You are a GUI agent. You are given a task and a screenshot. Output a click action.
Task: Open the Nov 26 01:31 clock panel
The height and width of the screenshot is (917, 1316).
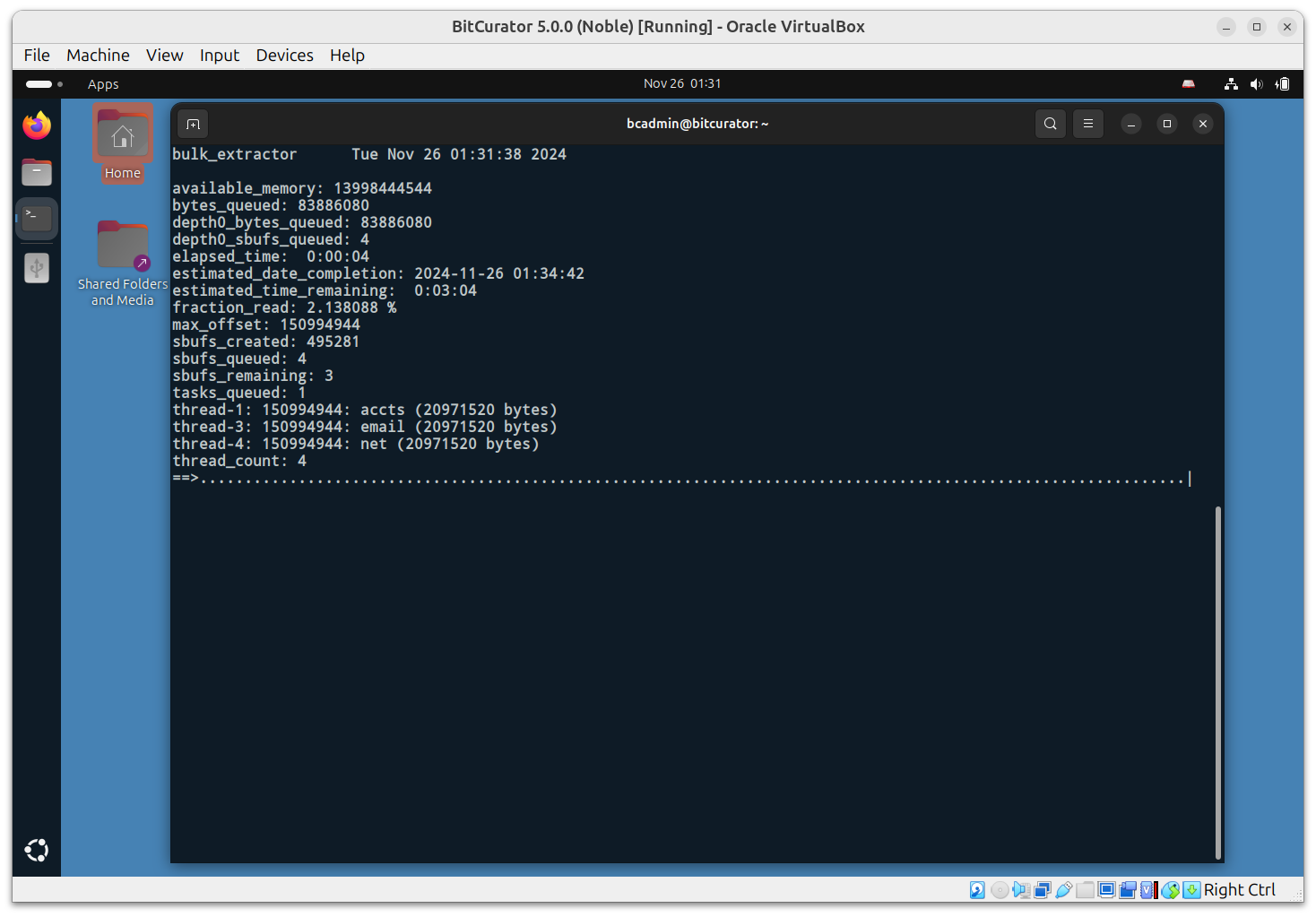(x=682, y=83)
